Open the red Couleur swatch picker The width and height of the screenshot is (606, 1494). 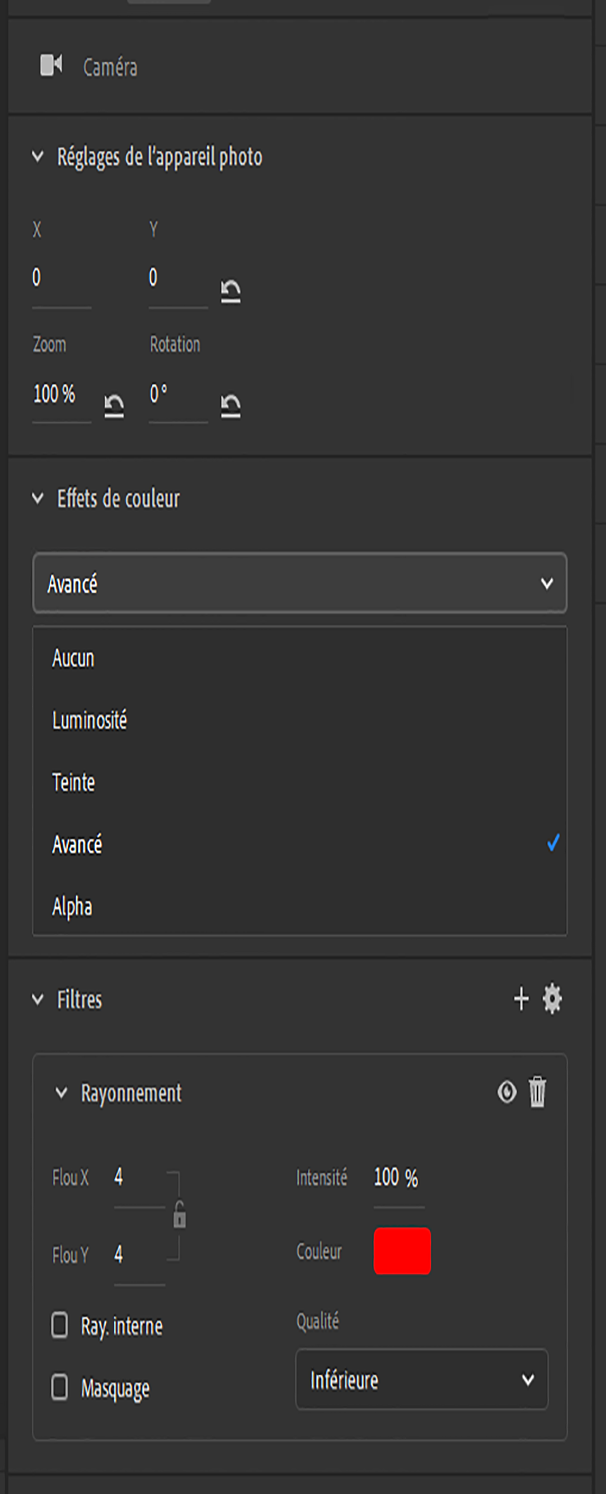coord(402,1251)
